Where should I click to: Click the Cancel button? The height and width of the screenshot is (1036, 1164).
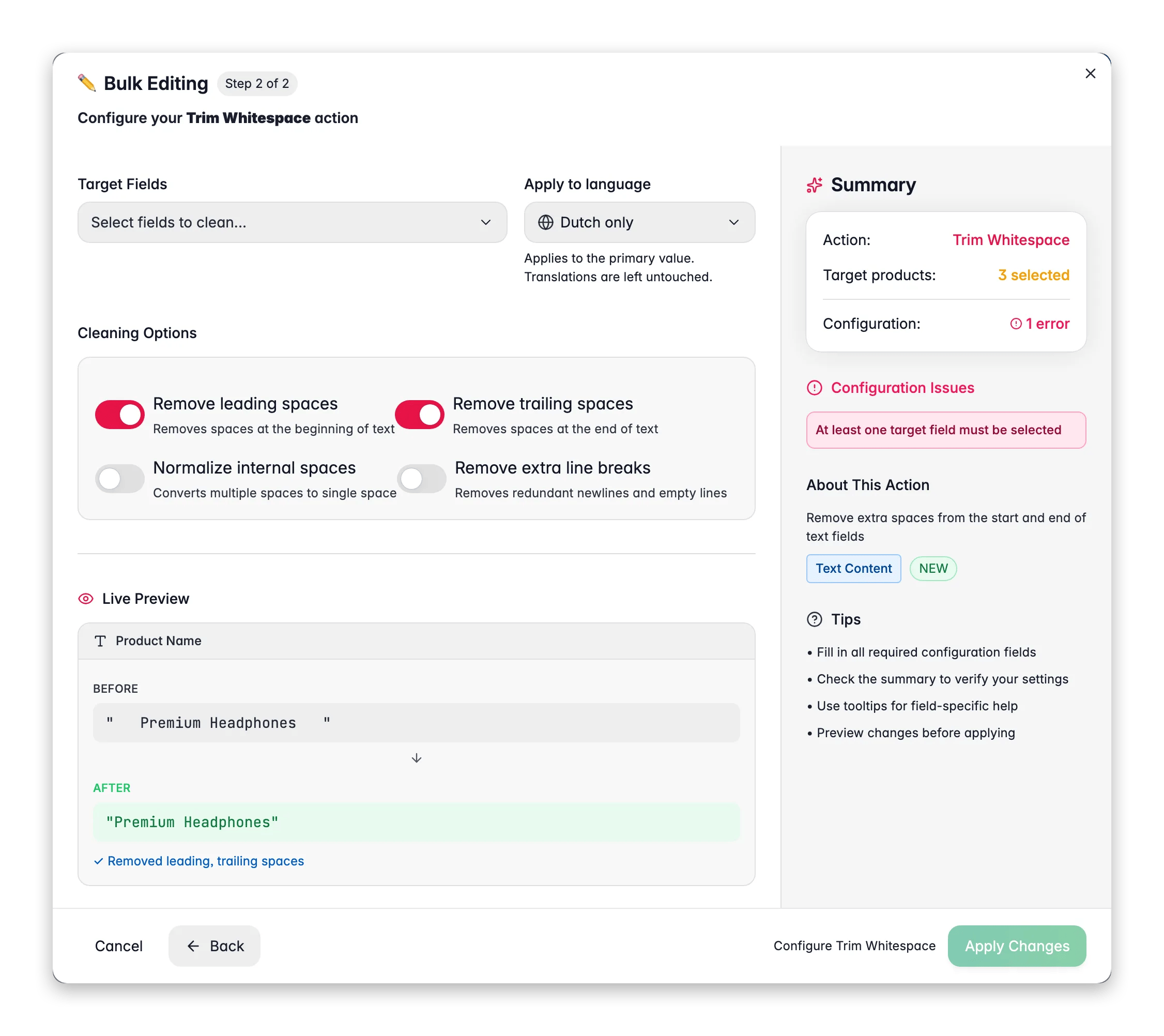[x=118, y=946]
